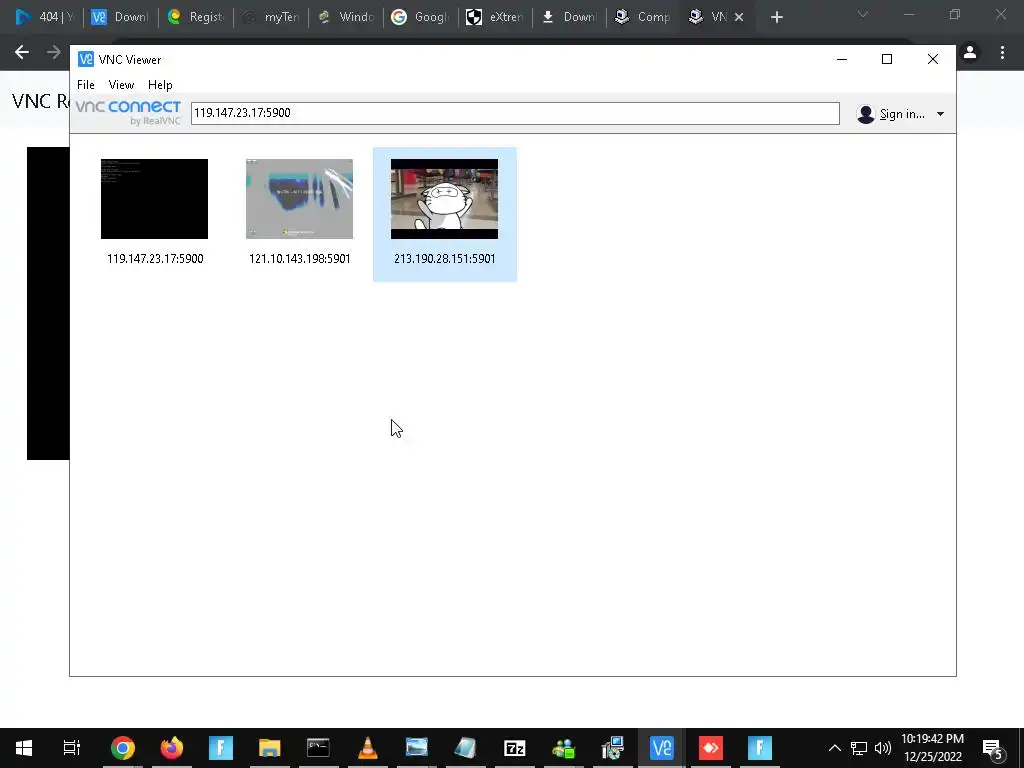1024x768 pixels.
Task: Select the 121.10.143.198:5901 connection thumbnail
Action: tap(299, 199)
